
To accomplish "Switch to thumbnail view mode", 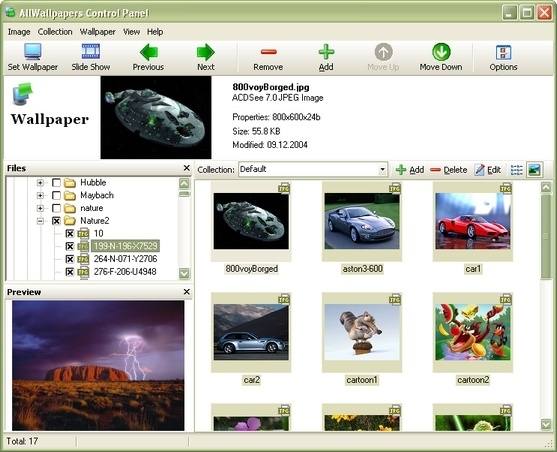I will (534, 170).
